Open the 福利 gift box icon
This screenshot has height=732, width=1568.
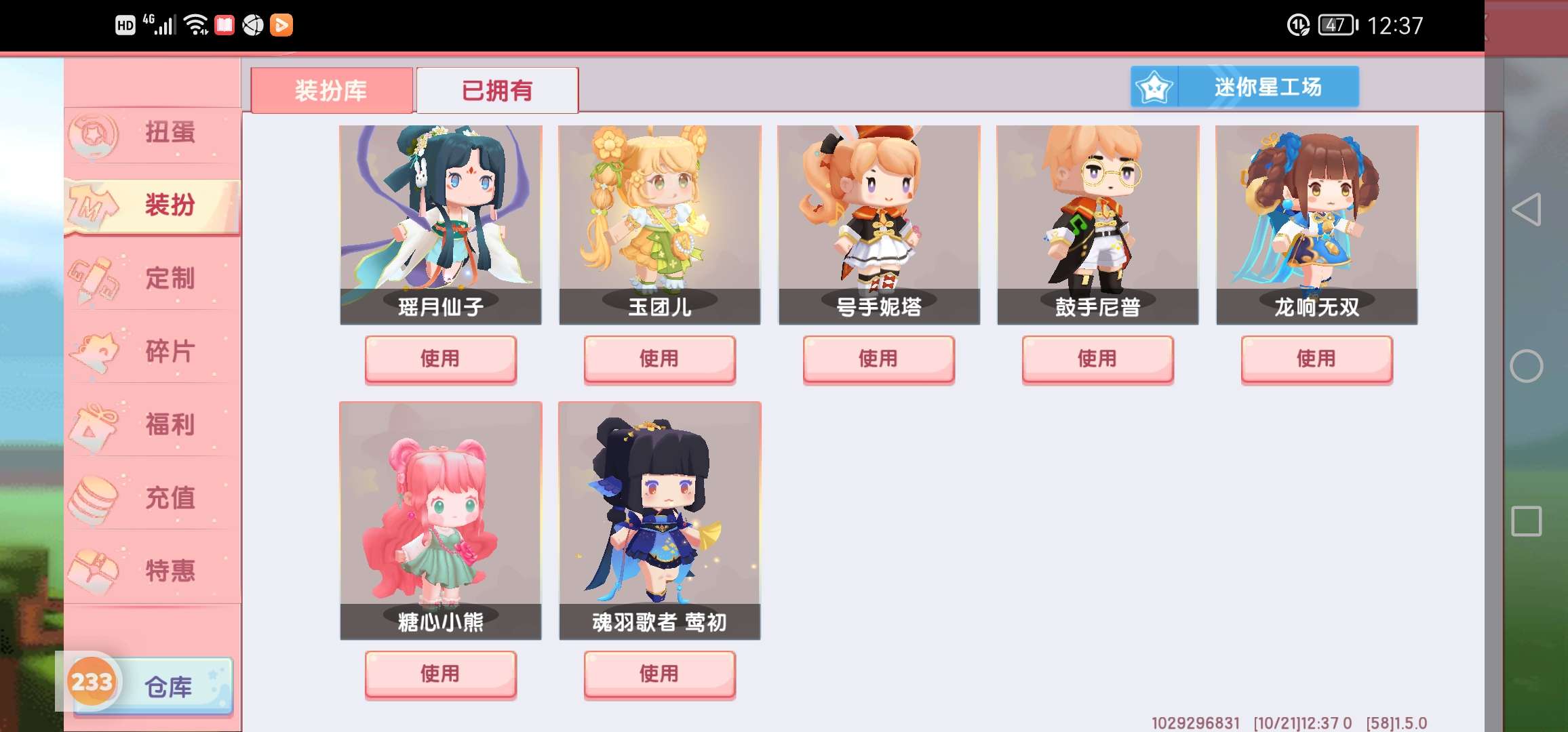pos(94,426)
